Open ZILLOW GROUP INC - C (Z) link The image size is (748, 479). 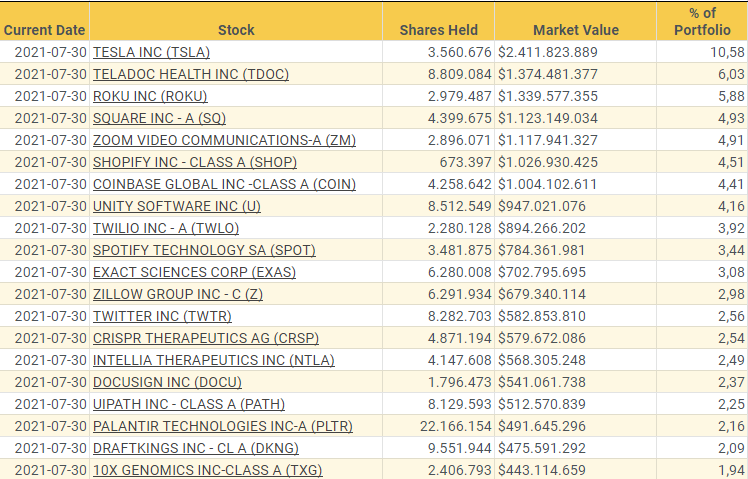(x=177, y=293)
